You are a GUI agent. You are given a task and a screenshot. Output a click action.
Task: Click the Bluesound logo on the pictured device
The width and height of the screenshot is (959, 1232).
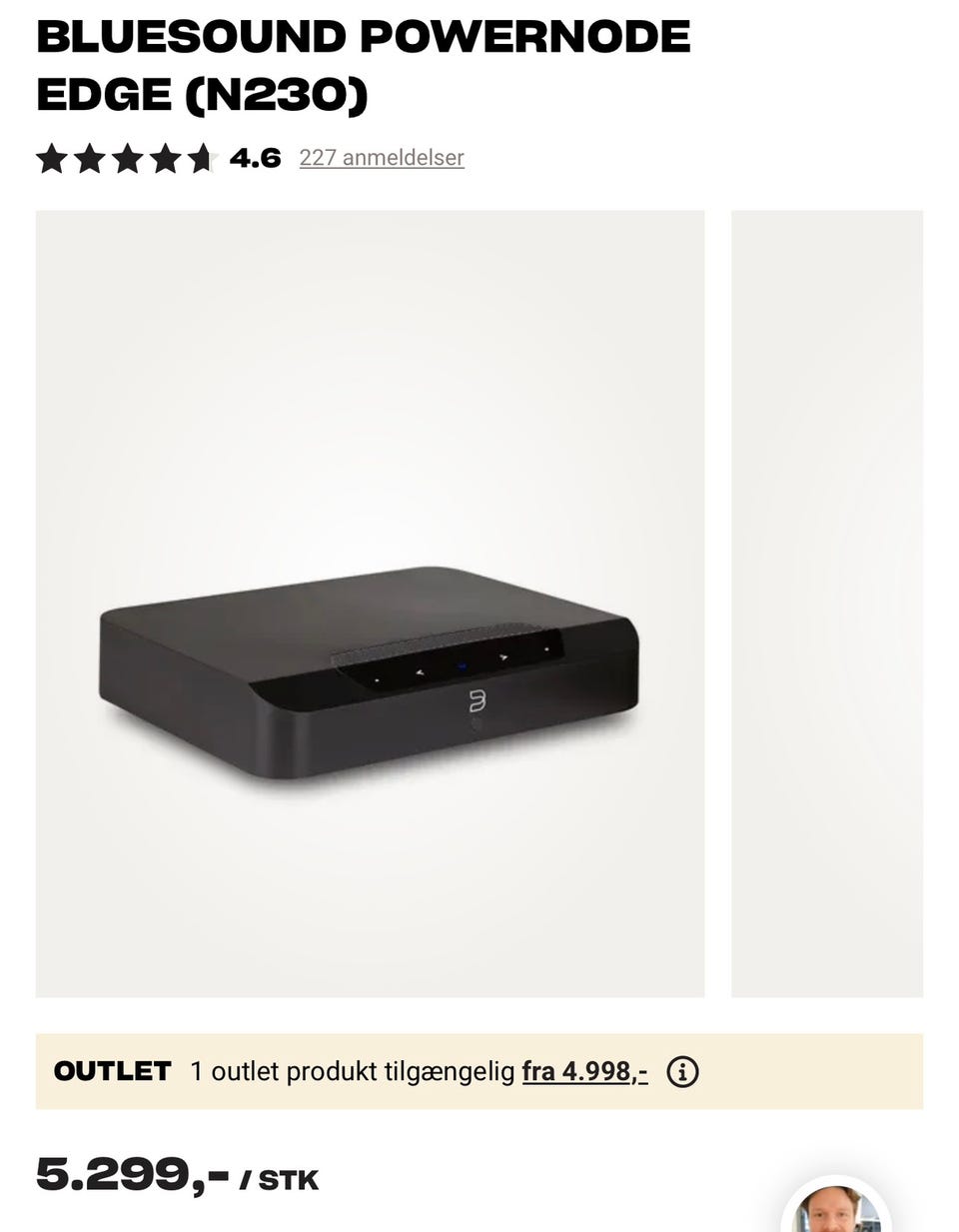coord(477,700)
